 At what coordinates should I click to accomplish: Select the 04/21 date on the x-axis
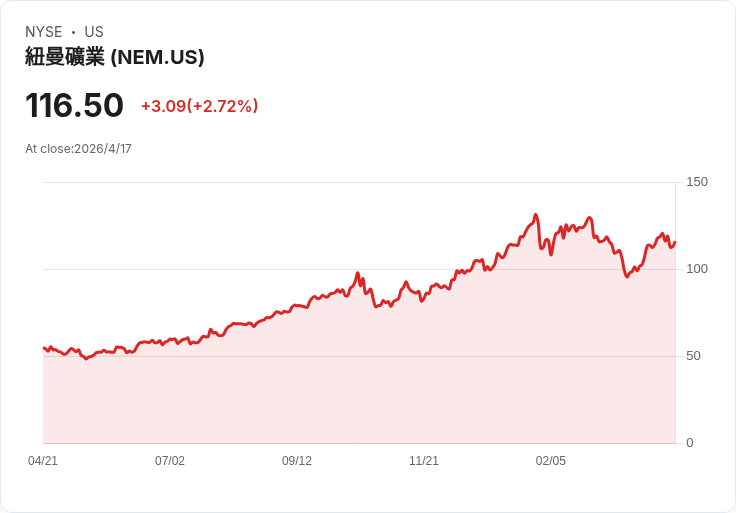[x=43, y=461]
